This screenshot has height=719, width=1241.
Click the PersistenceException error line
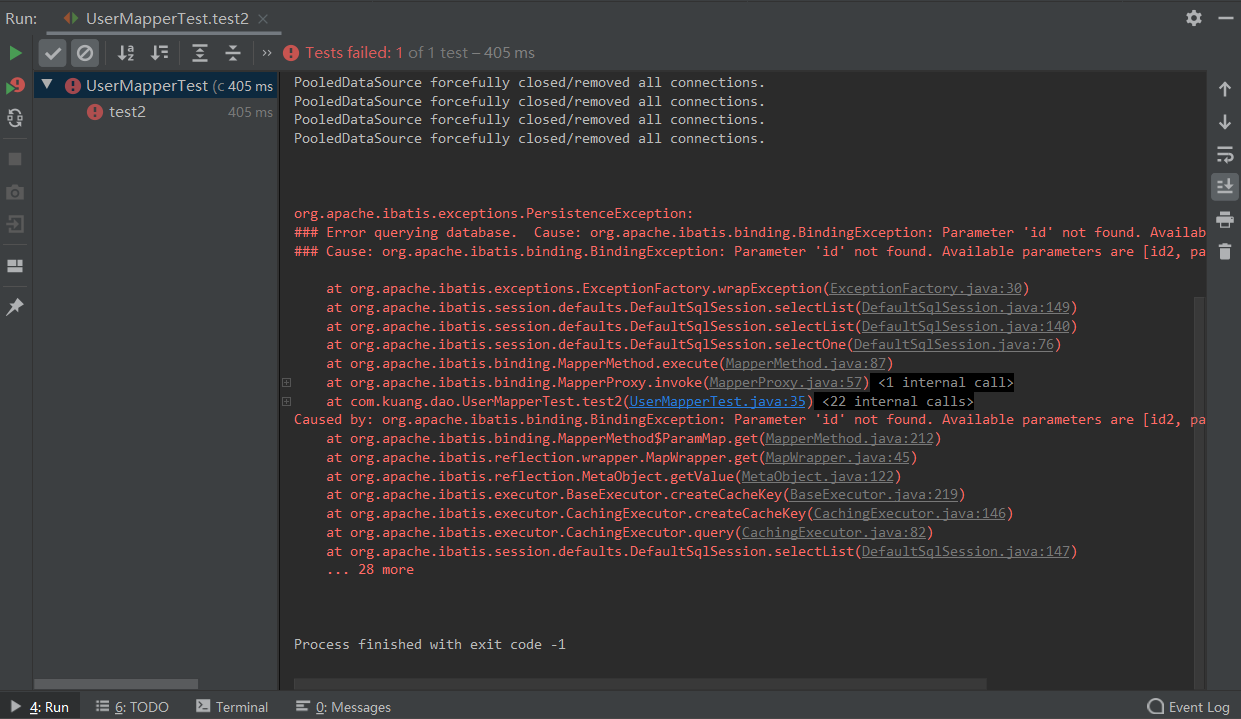(493, 214)
